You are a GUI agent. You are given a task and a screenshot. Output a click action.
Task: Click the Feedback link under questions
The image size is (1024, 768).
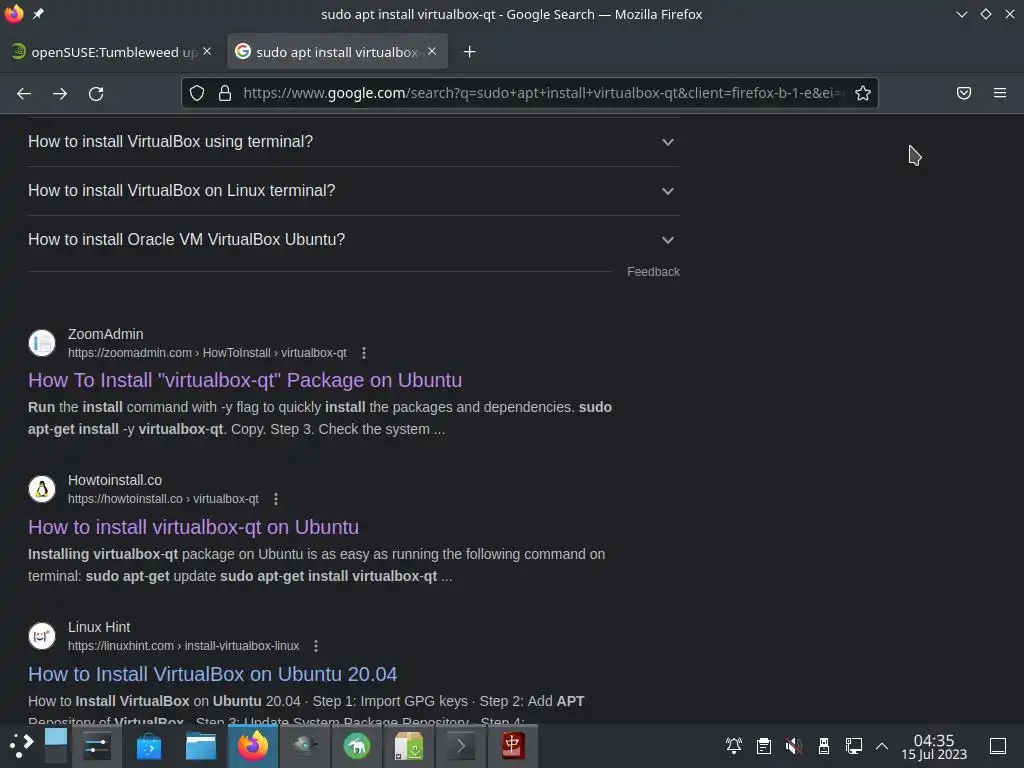[x=653, y=272]
